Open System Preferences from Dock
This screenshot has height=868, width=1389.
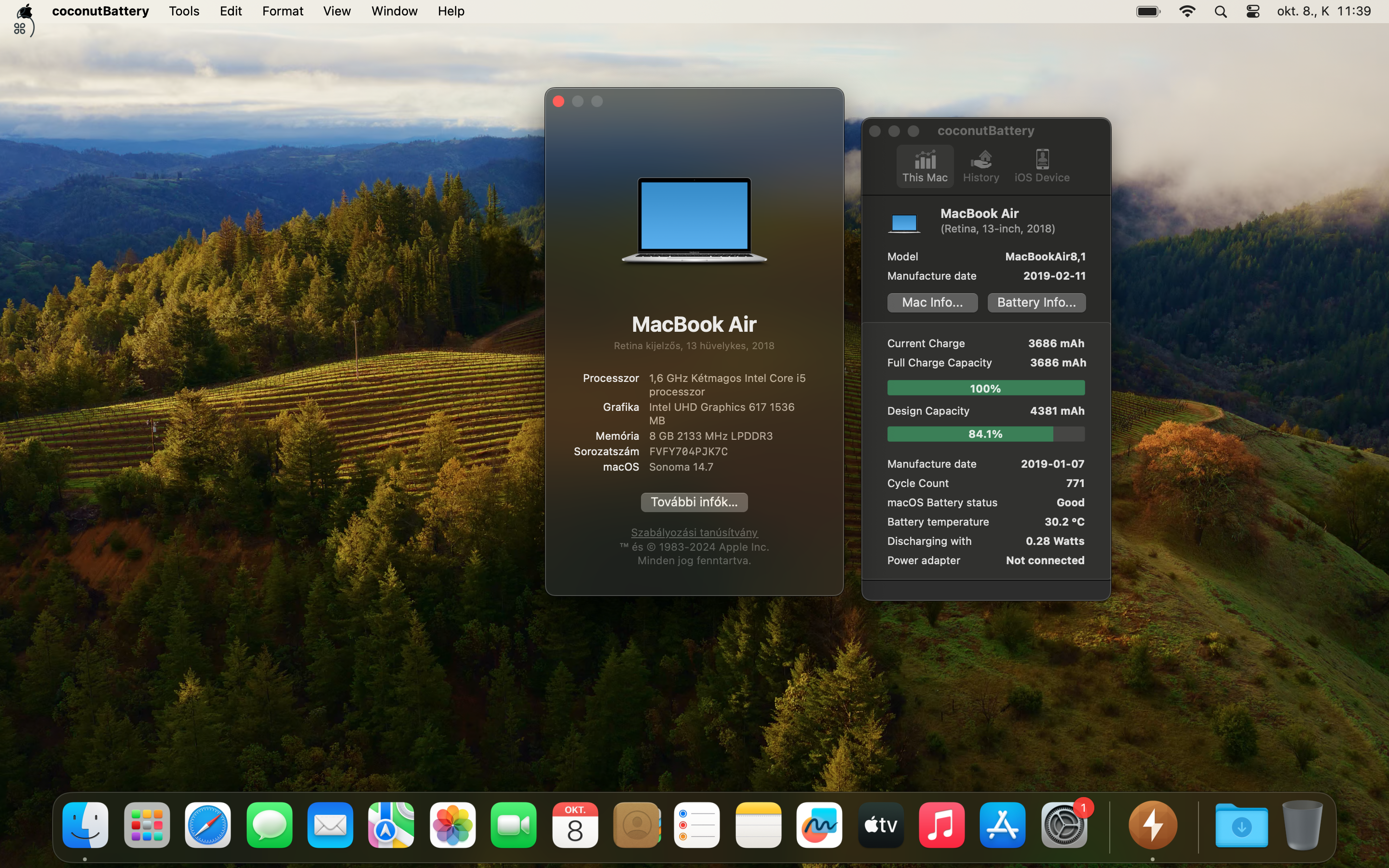tap(1064, 825)
